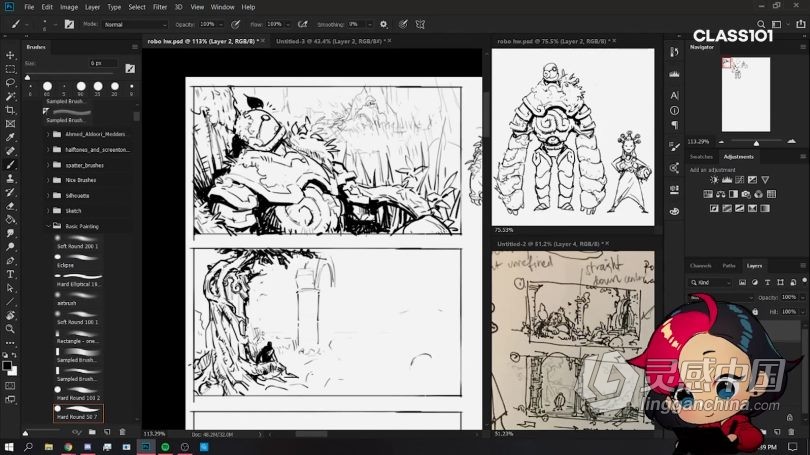This screenshot has width=810, height=455.
Task: Select the Smudge tool
Action: pyautogui.click(x=10, y=233)
